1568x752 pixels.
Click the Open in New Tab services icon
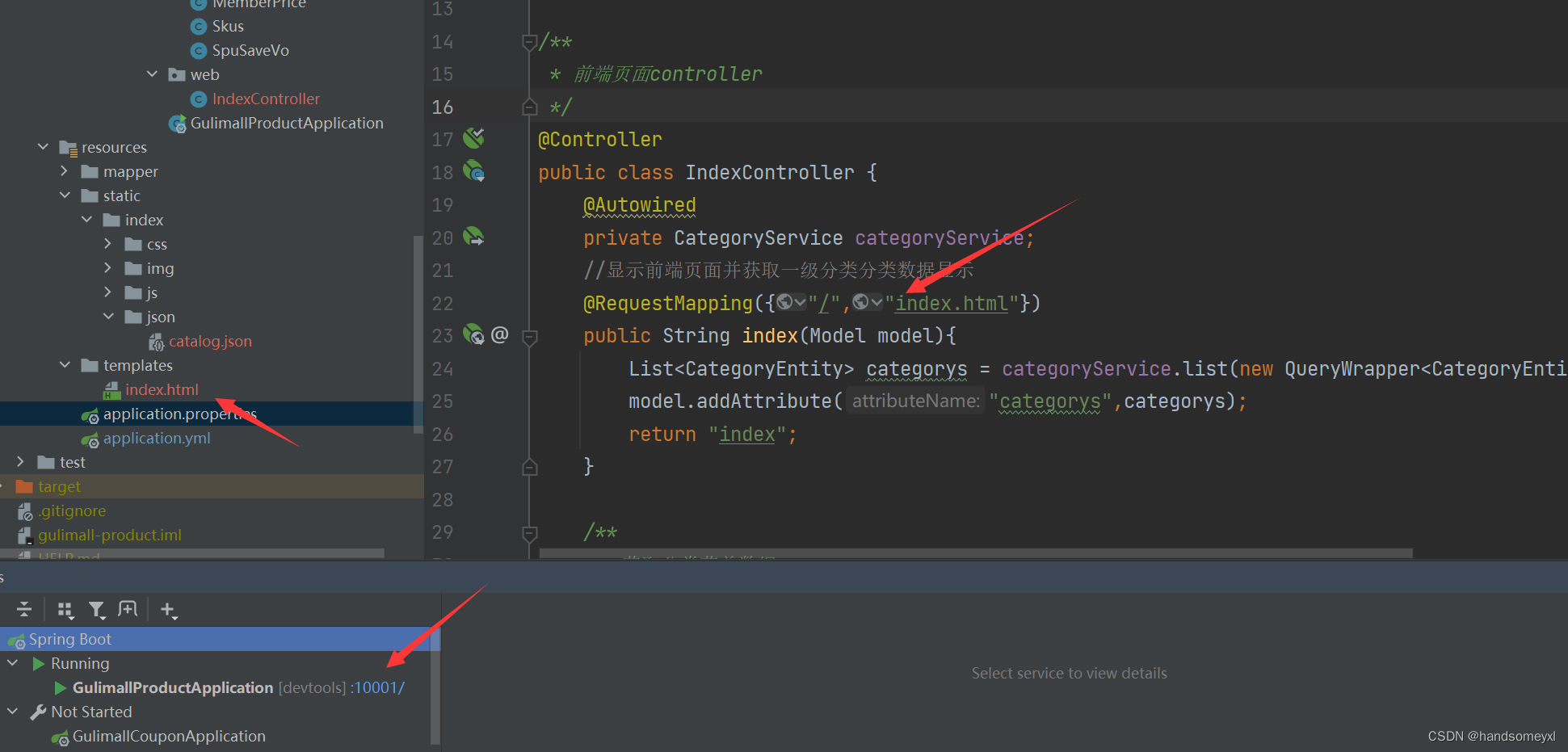click(x=128, y=610)
